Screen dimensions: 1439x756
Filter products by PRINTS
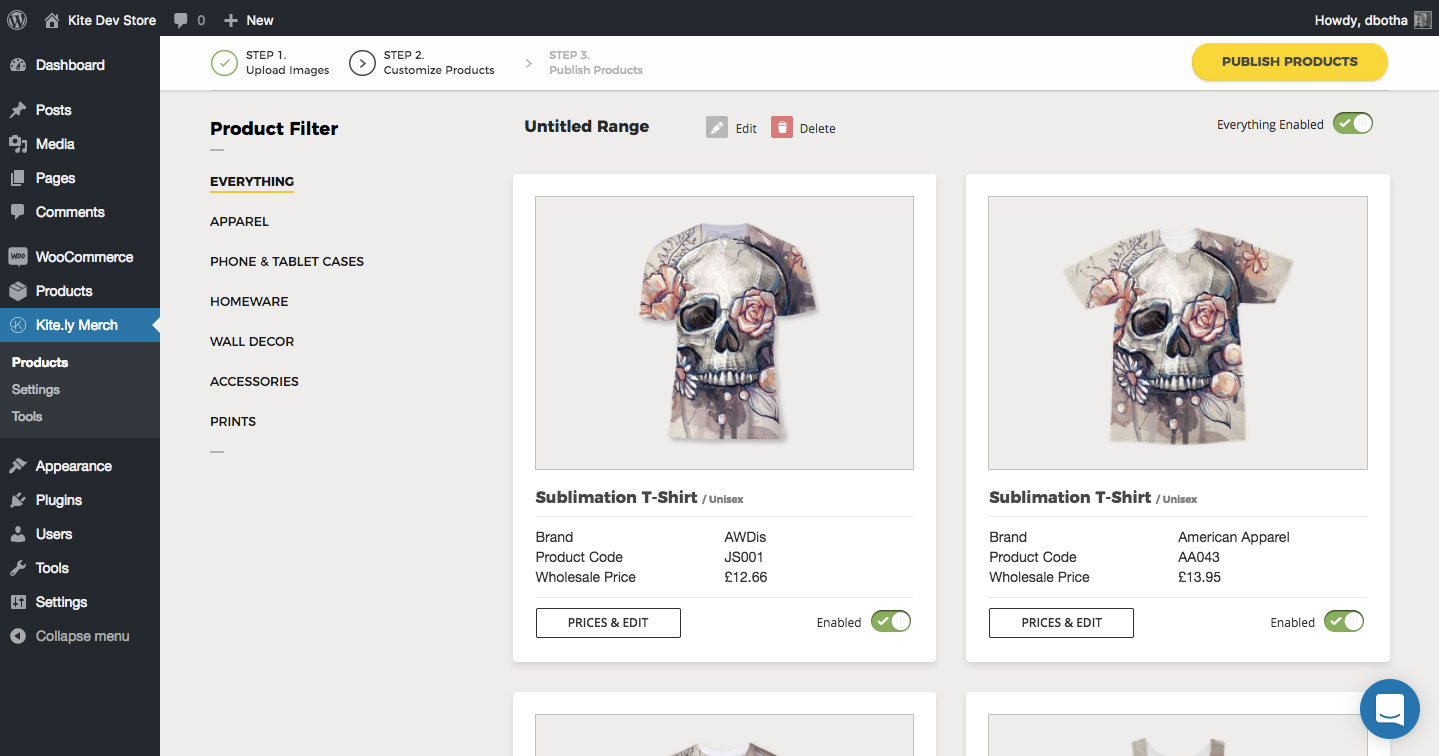(x=233, y=421)
